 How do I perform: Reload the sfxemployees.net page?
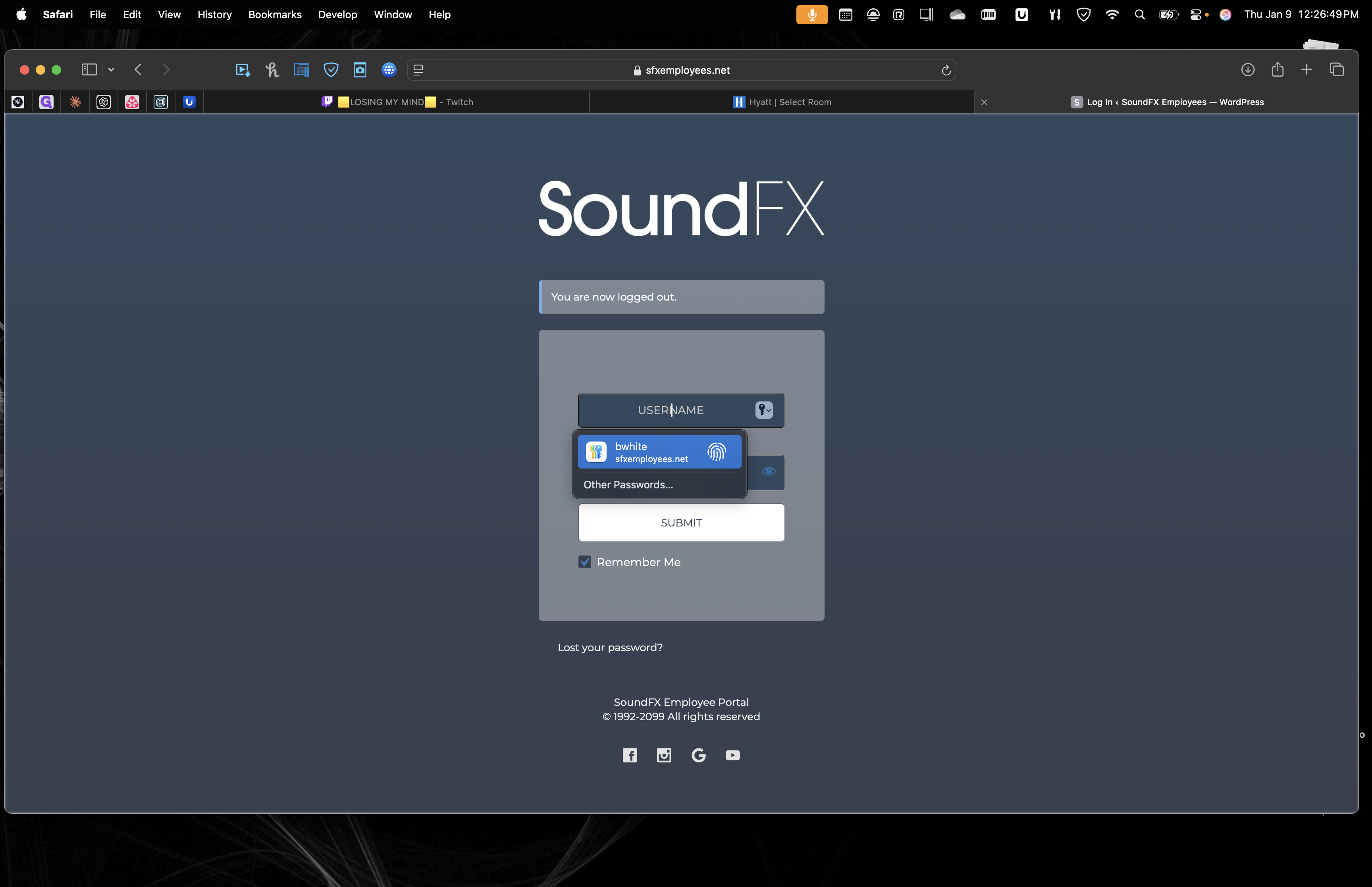tap(946, 70)
